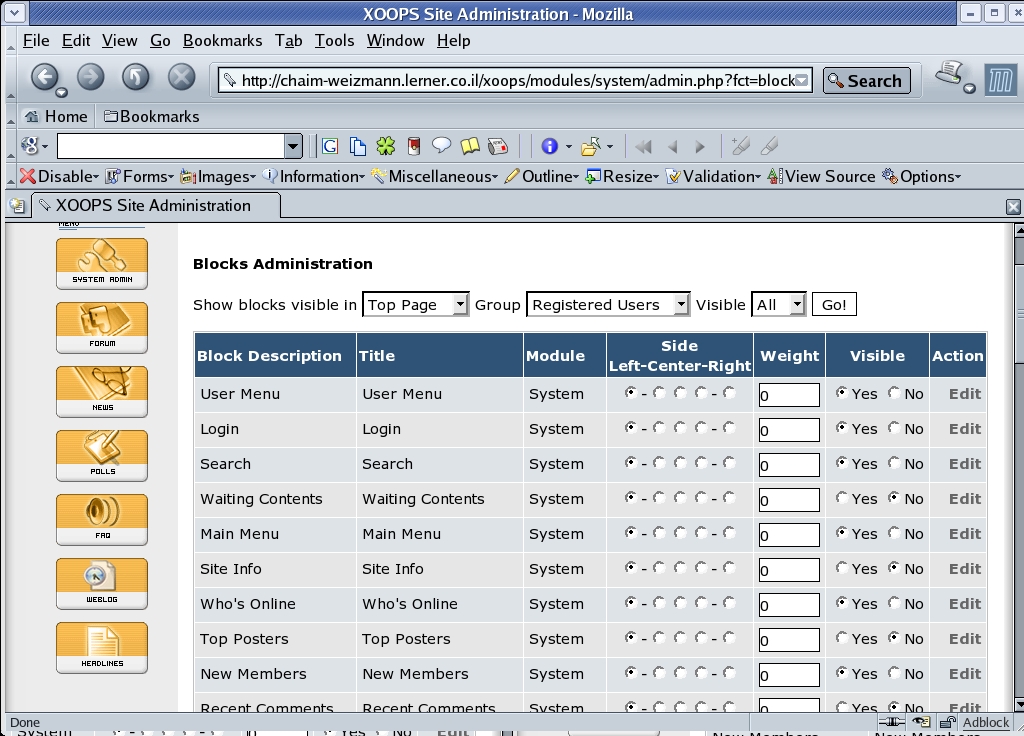Open the Weblog module icon
Image resolution: width=1024 pixels, height=736 pixels.
[102, 583]
